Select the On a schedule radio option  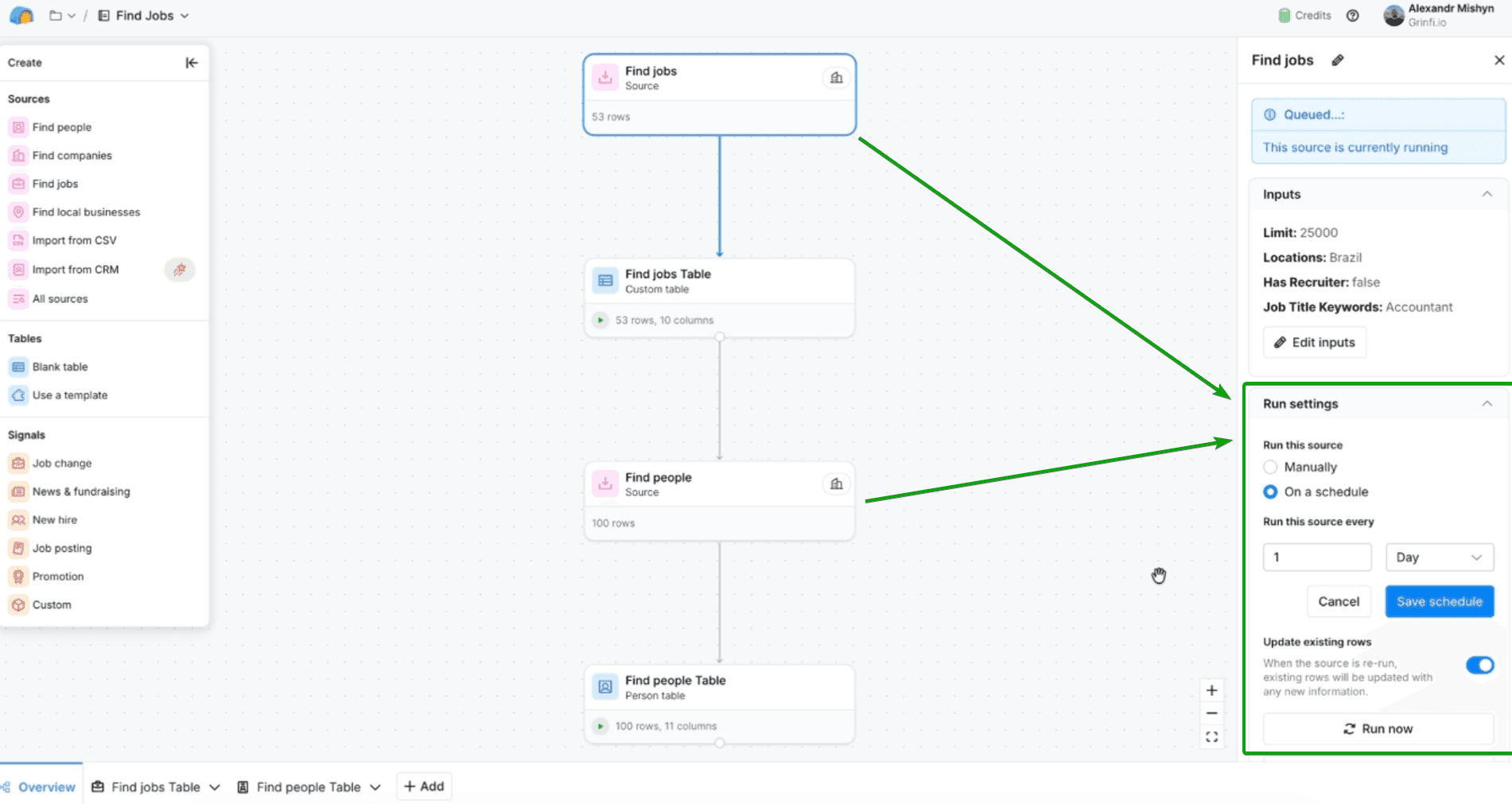pos(1270,491)
